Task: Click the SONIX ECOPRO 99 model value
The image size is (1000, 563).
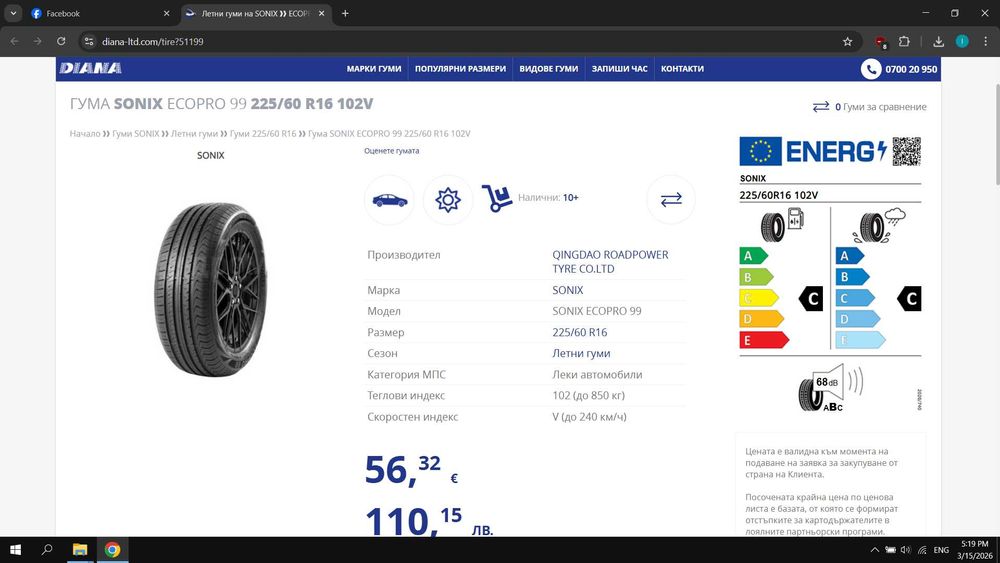Action: 597,311
